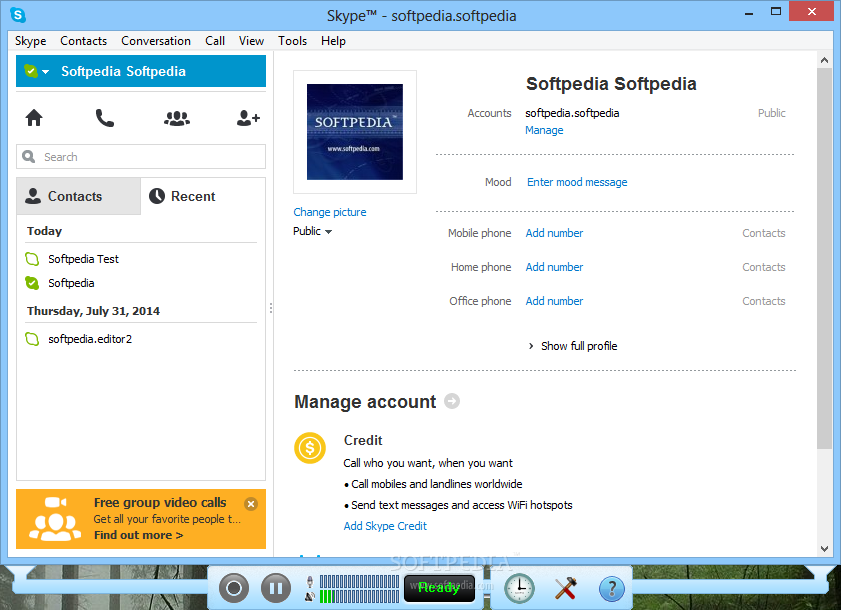Open the View menu
Screen dimensions: 841x610
point(251,41)
